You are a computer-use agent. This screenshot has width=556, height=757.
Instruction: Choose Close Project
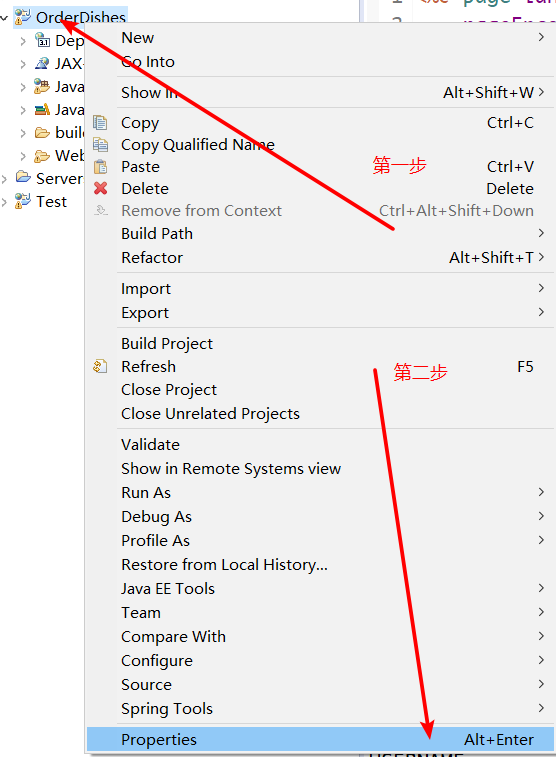(319, 390)
